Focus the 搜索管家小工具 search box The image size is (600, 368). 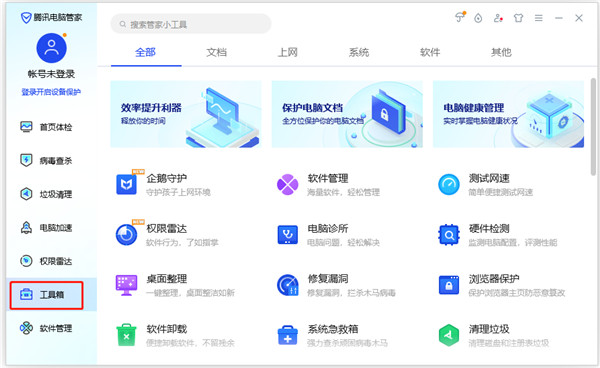tap(191, 24)
